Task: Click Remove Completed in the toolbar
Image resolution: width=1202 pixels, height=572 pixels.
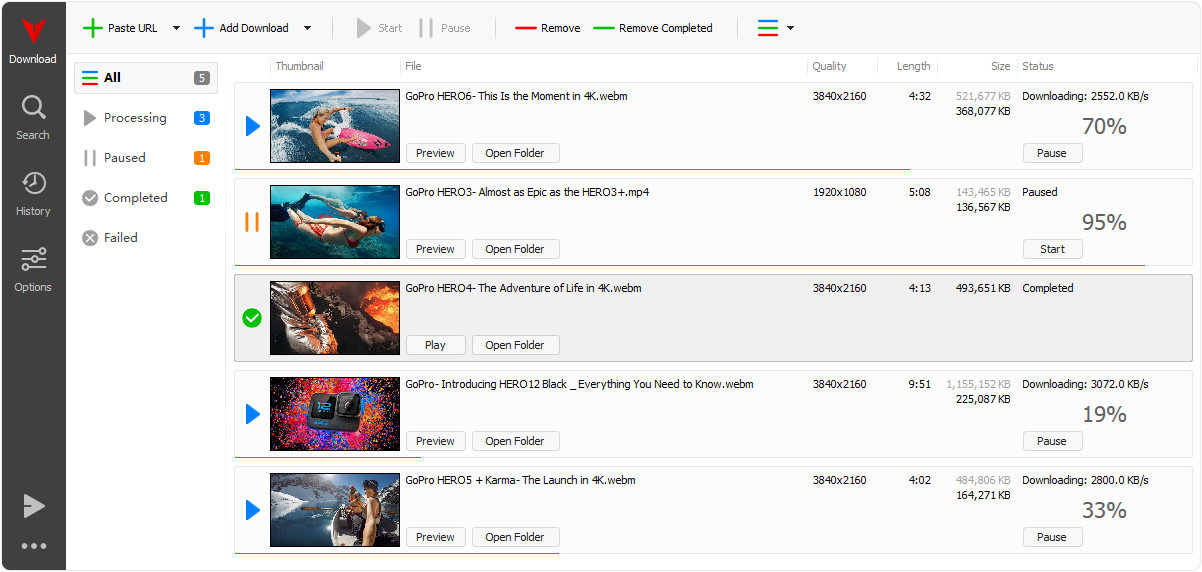Action: 653,28
